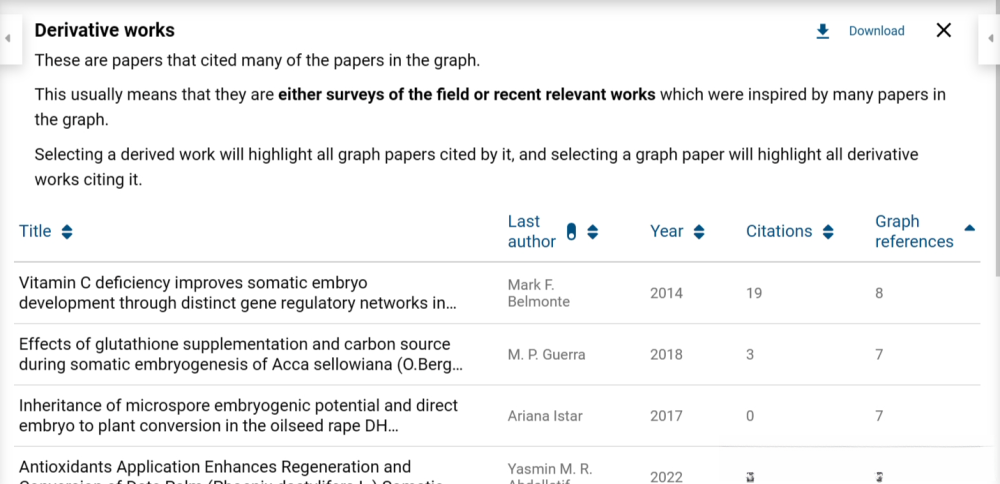Select the Vitamin C deficiency paper row
Screen dimensions: 1000x484
click(238, 293)
